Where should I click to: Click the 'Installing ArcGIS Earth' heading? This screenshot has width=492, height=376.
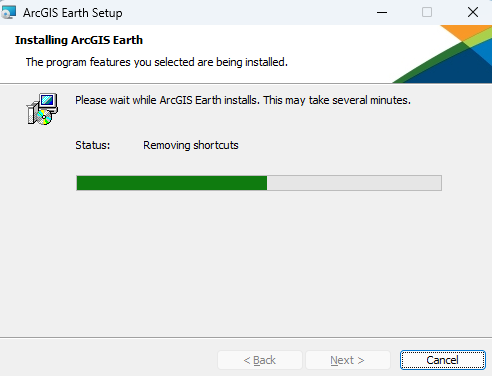[79, 40]
